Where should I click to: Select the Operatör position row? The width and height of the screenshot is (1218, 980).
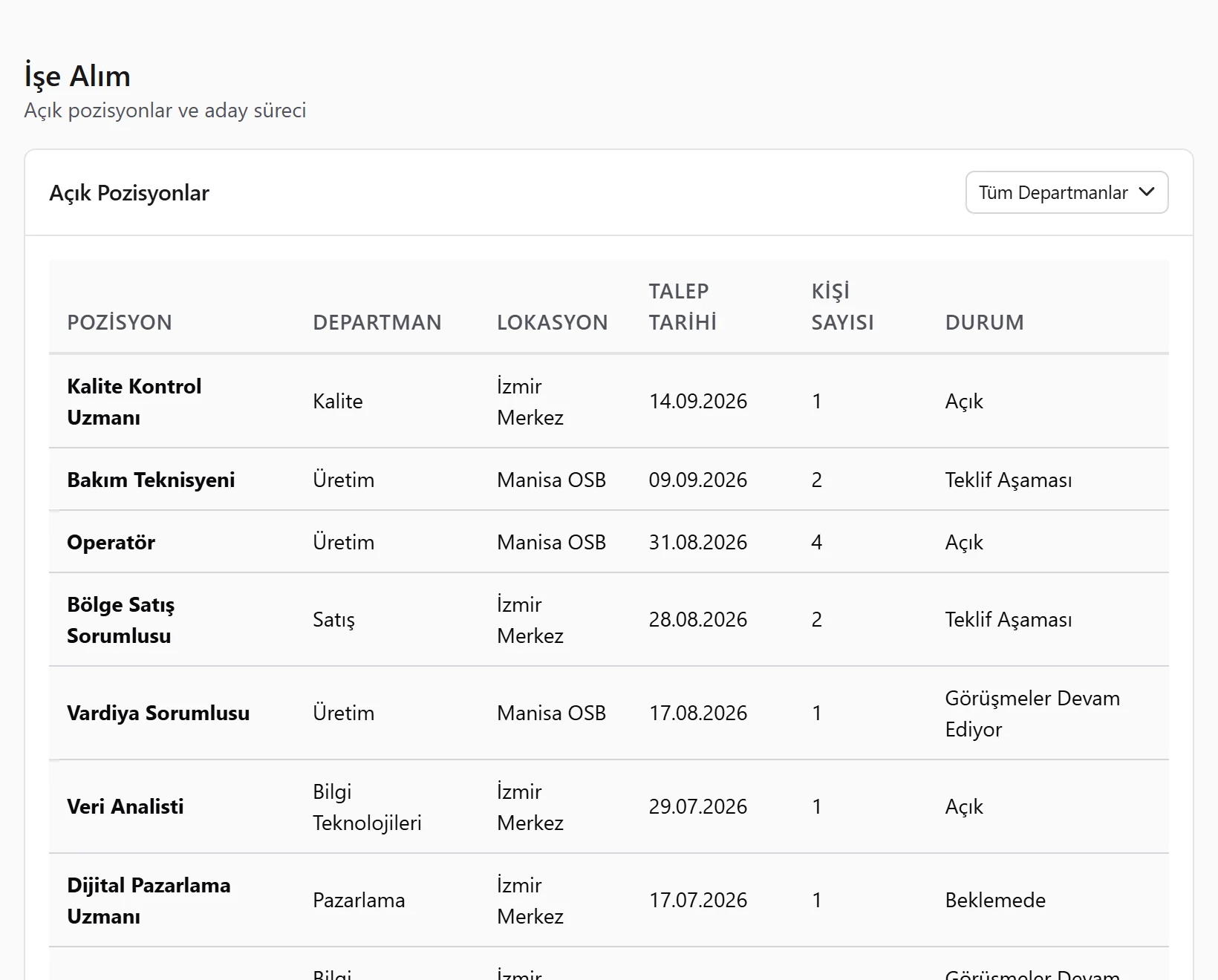pos(609,542)
